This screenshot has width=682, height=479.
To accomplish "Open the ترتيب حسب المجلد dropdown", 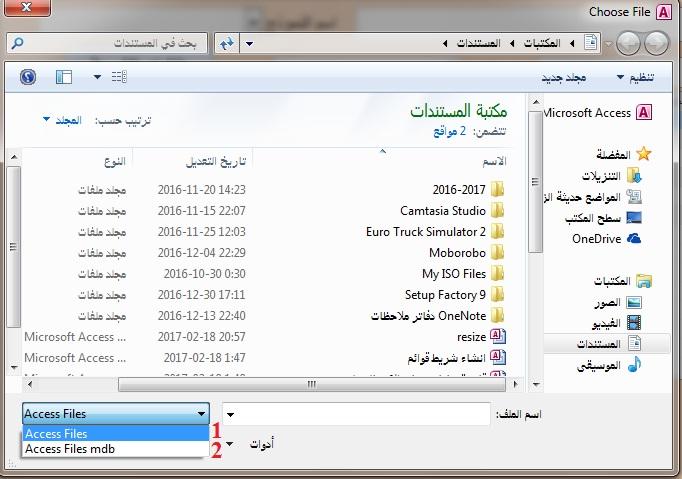I will (62, 120).
